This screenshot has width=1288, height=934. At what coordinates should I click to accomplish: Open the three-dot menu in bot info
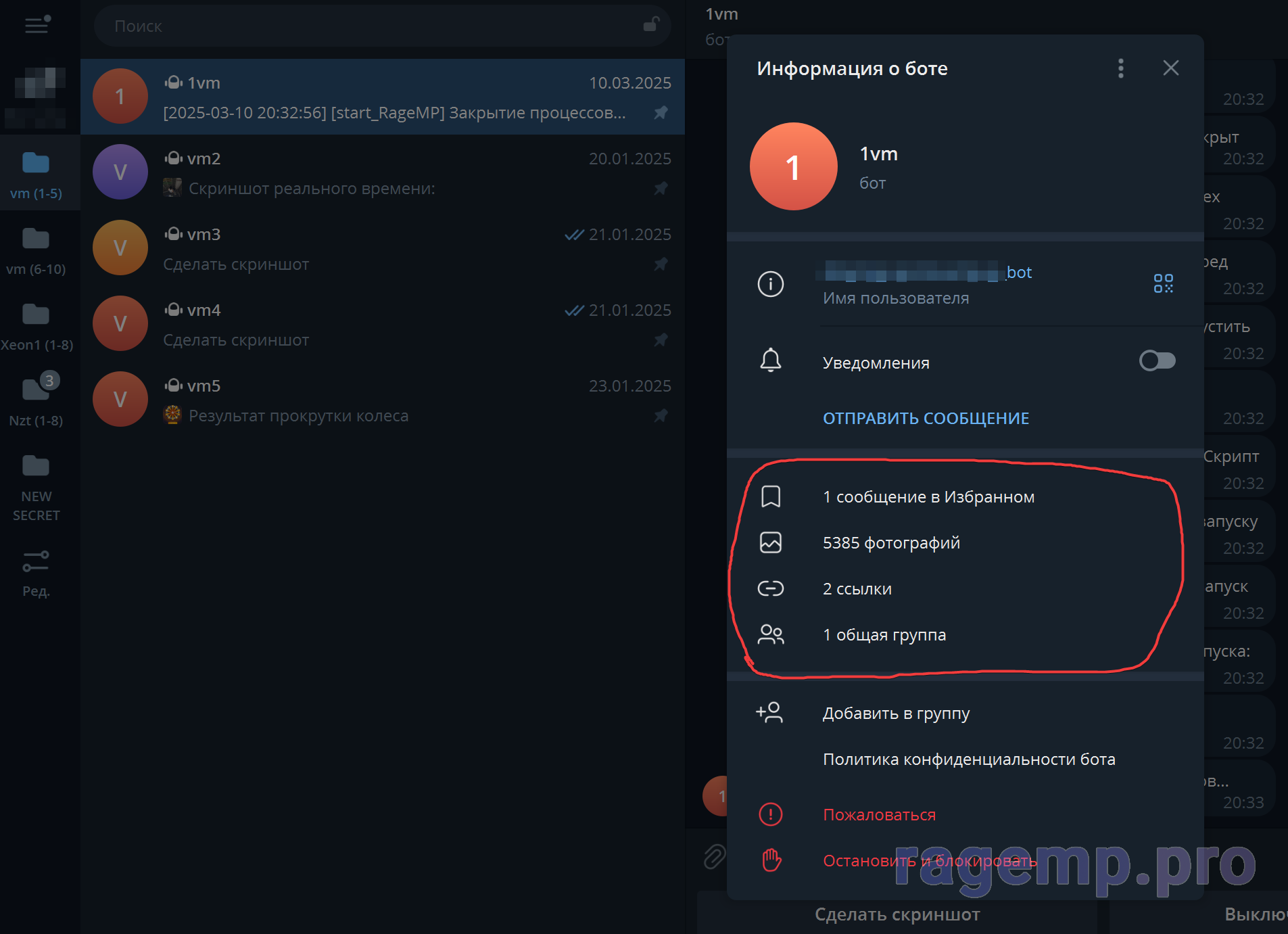tap(1120, 68)
